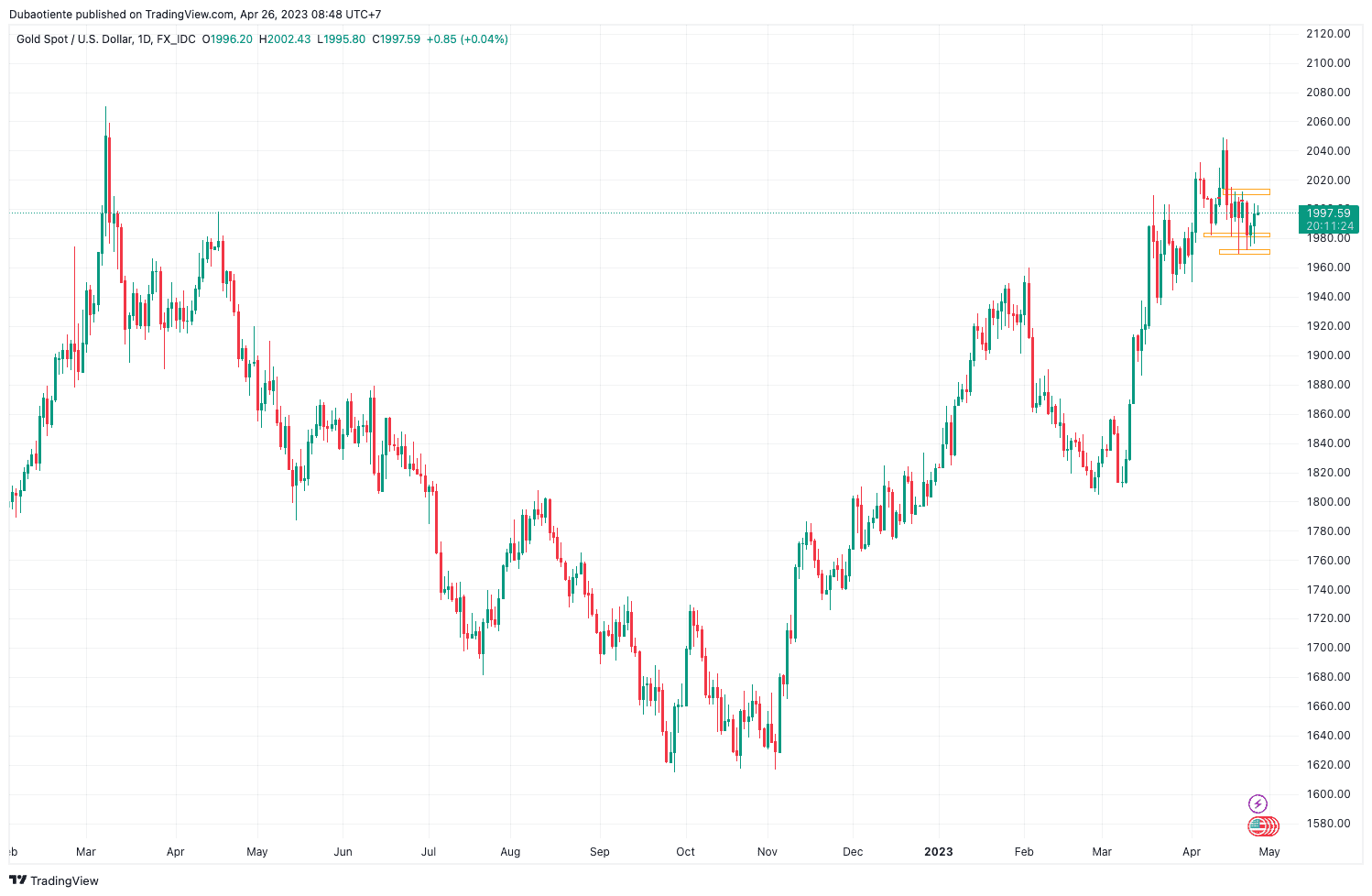Viewport: 1372px width, 896px height.
Task: Click the bold 2023 year label on time axis
Action: point(939,852)
